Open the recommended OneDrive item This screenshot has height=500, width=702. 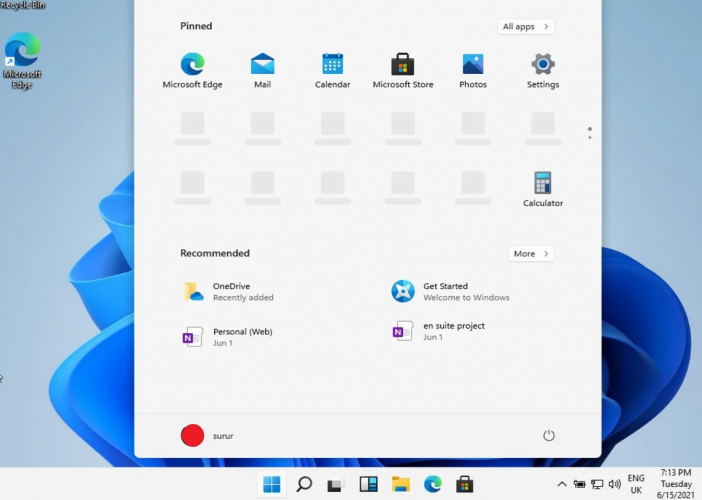229,291
